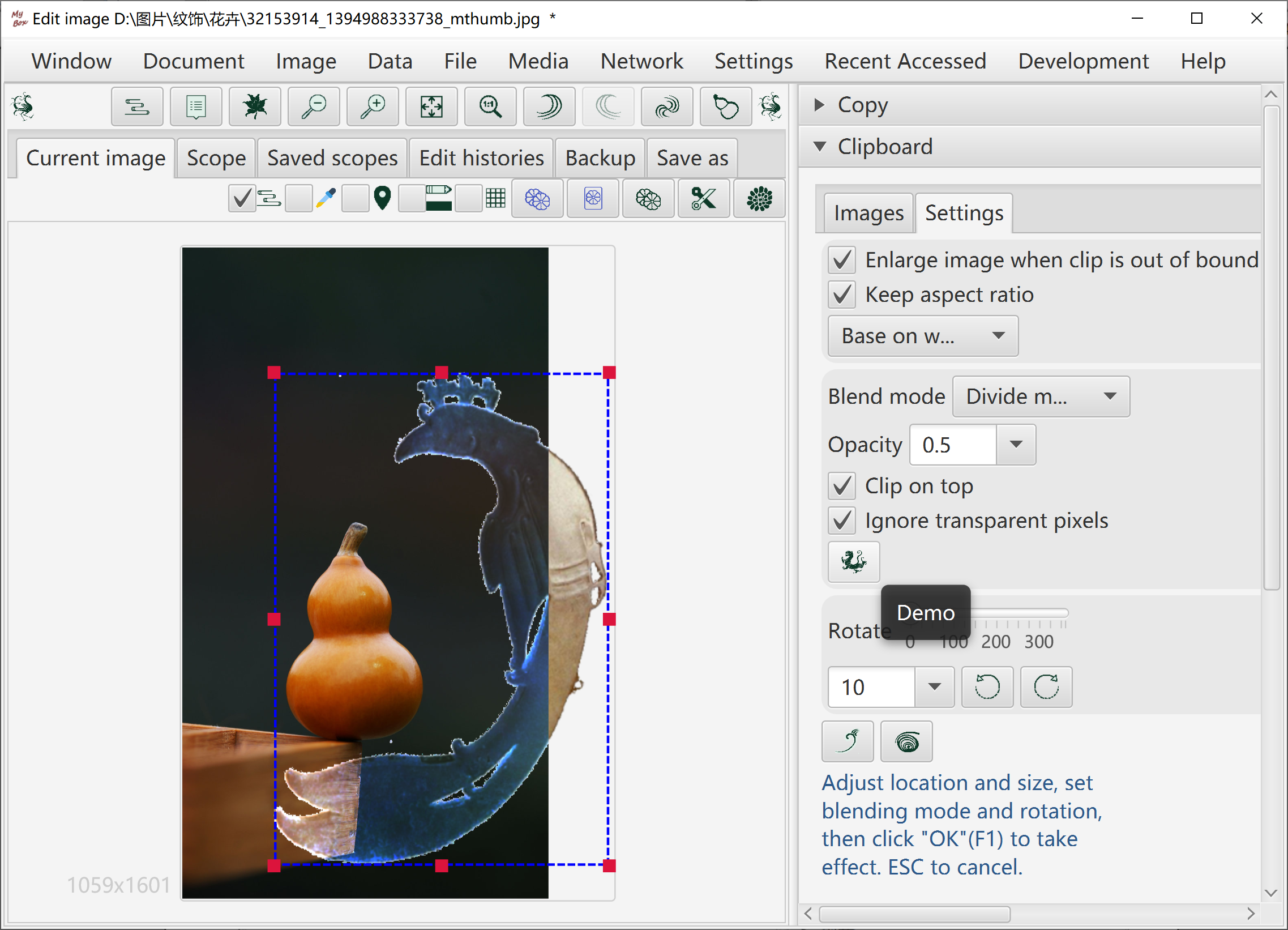Screen dimensions: 1288x930
Task: Zoom out with the minus magnifier
Action: [x=314, y=106]
